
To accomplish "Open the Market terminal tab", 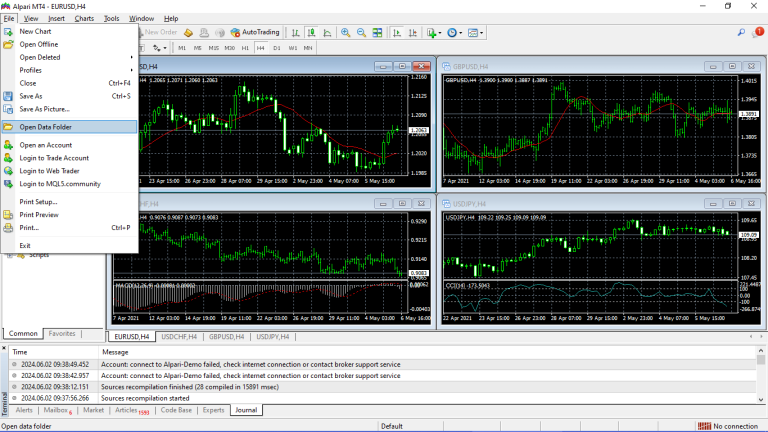I will click(x=93, y=410).
